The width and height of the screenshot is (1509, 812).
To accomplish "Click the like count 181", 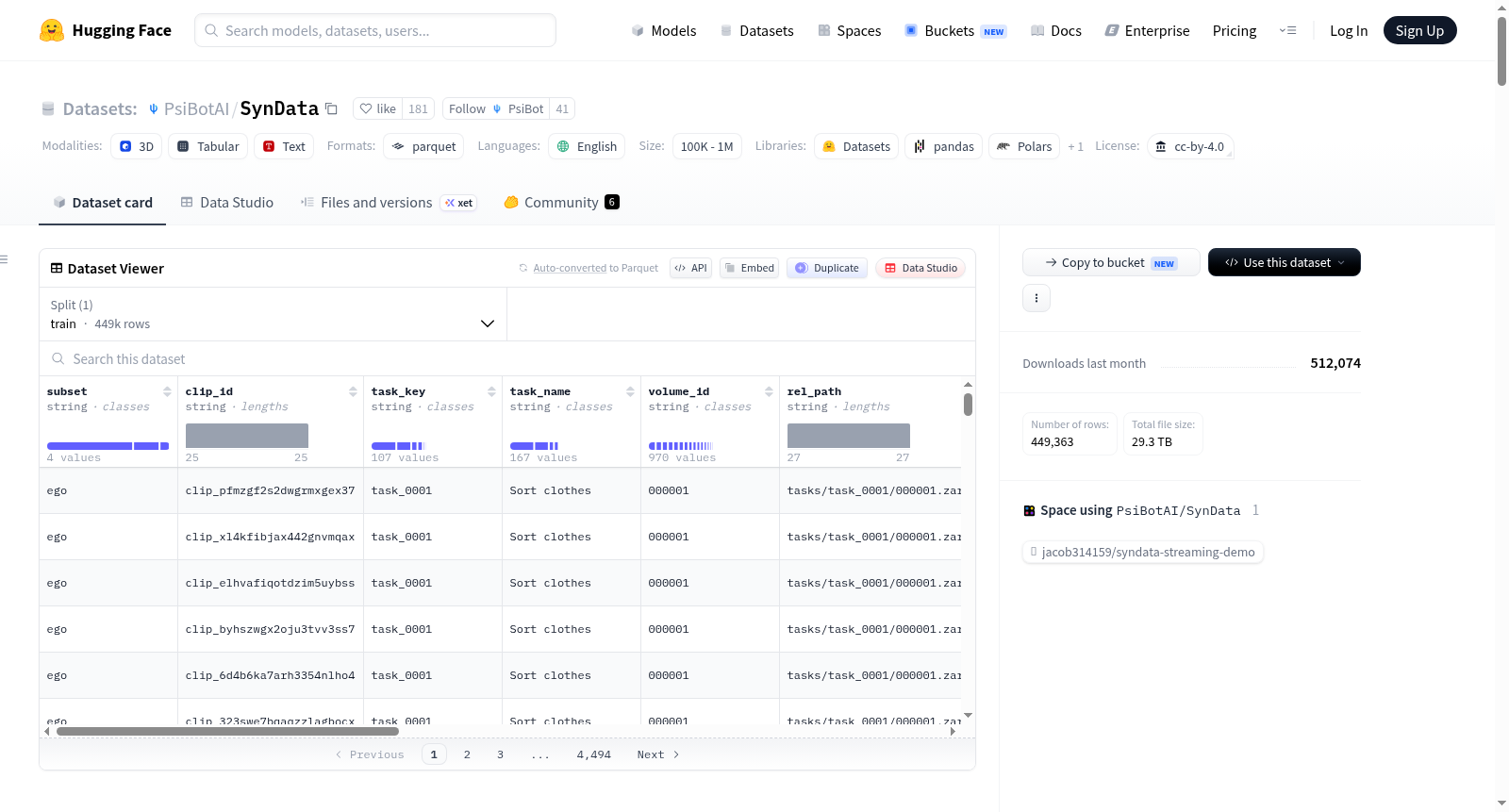I will click(418, 108).
